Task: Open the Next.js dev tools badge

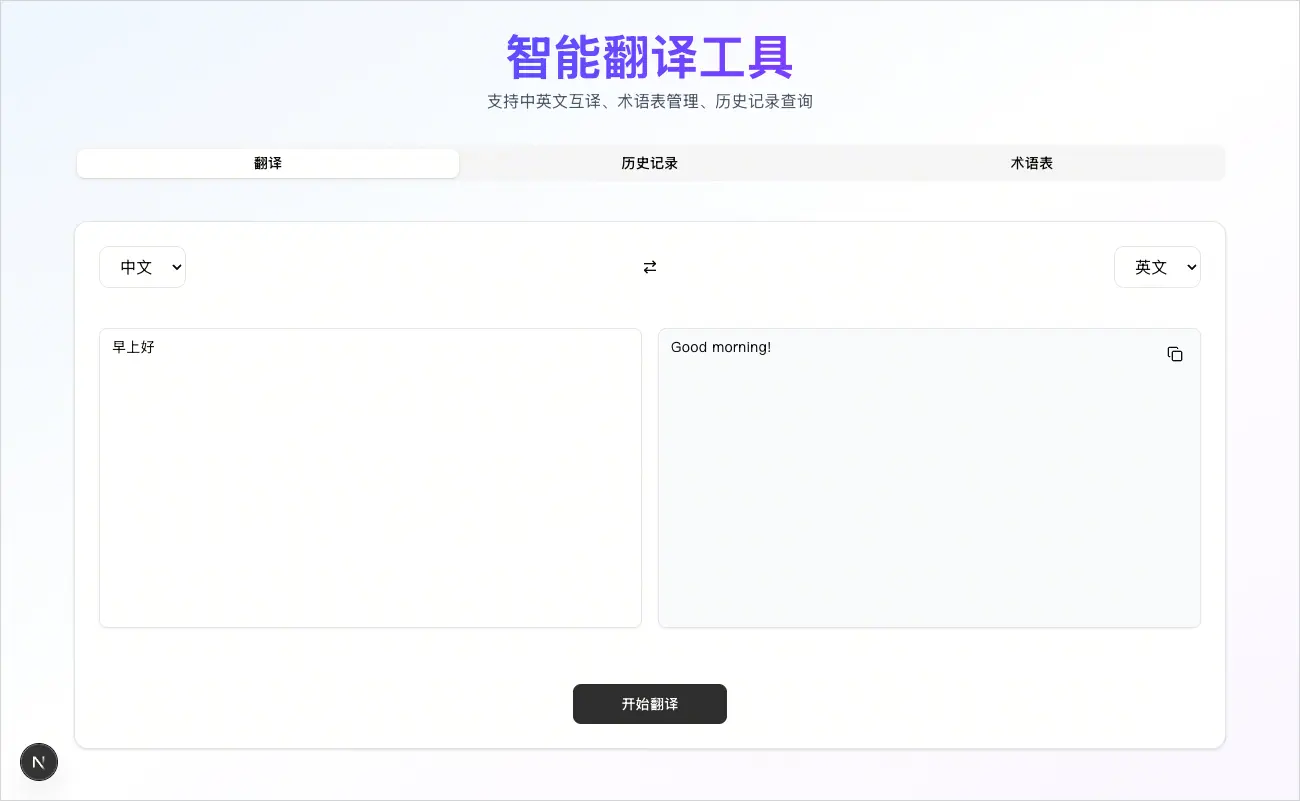Action: click(x=39, y=762)
